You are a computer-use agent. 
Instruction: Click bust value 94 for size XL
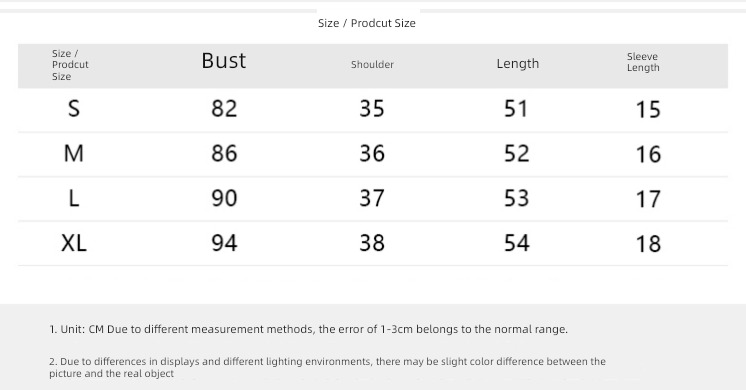(x=224, y=243)
